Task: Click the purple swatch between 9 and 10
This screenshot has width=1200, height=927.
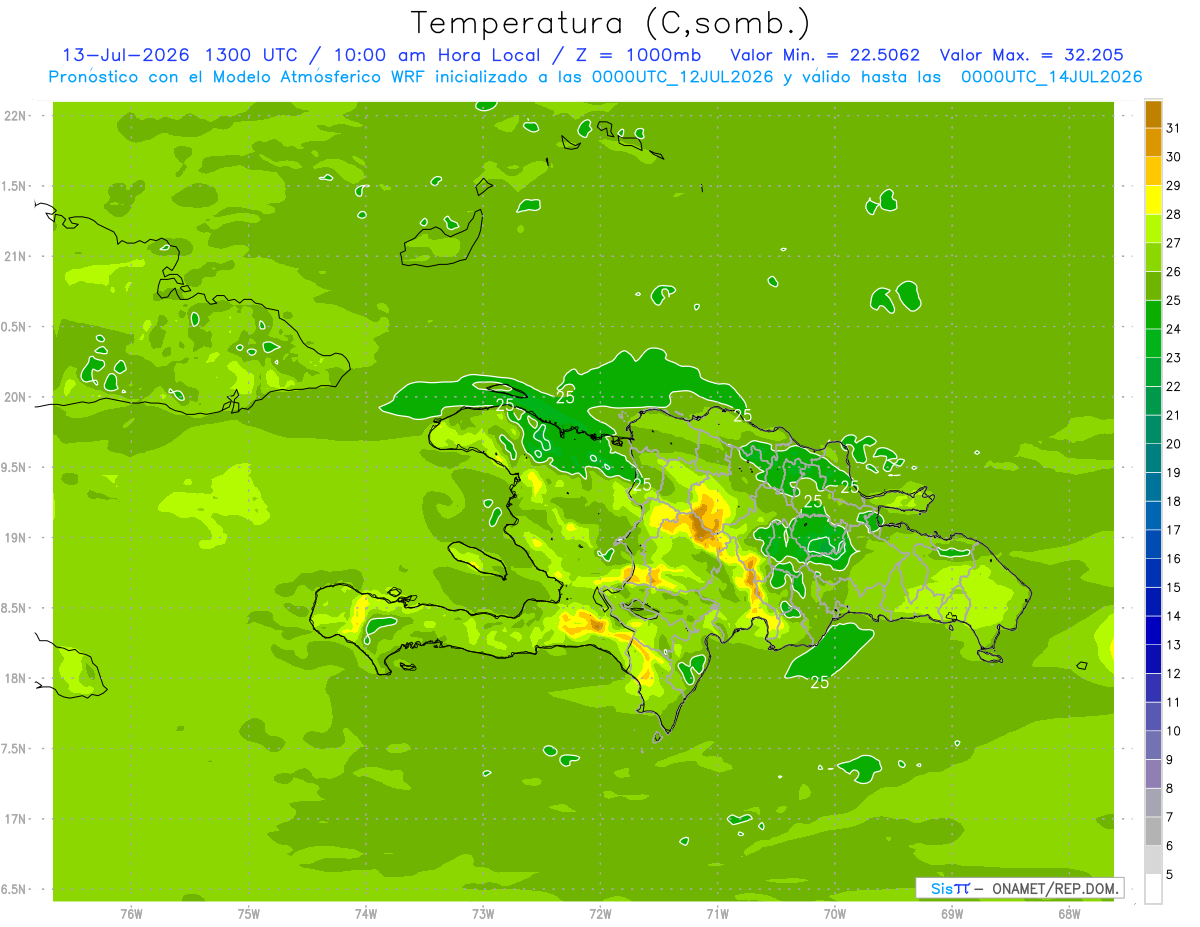Action: click(1153, 745)
